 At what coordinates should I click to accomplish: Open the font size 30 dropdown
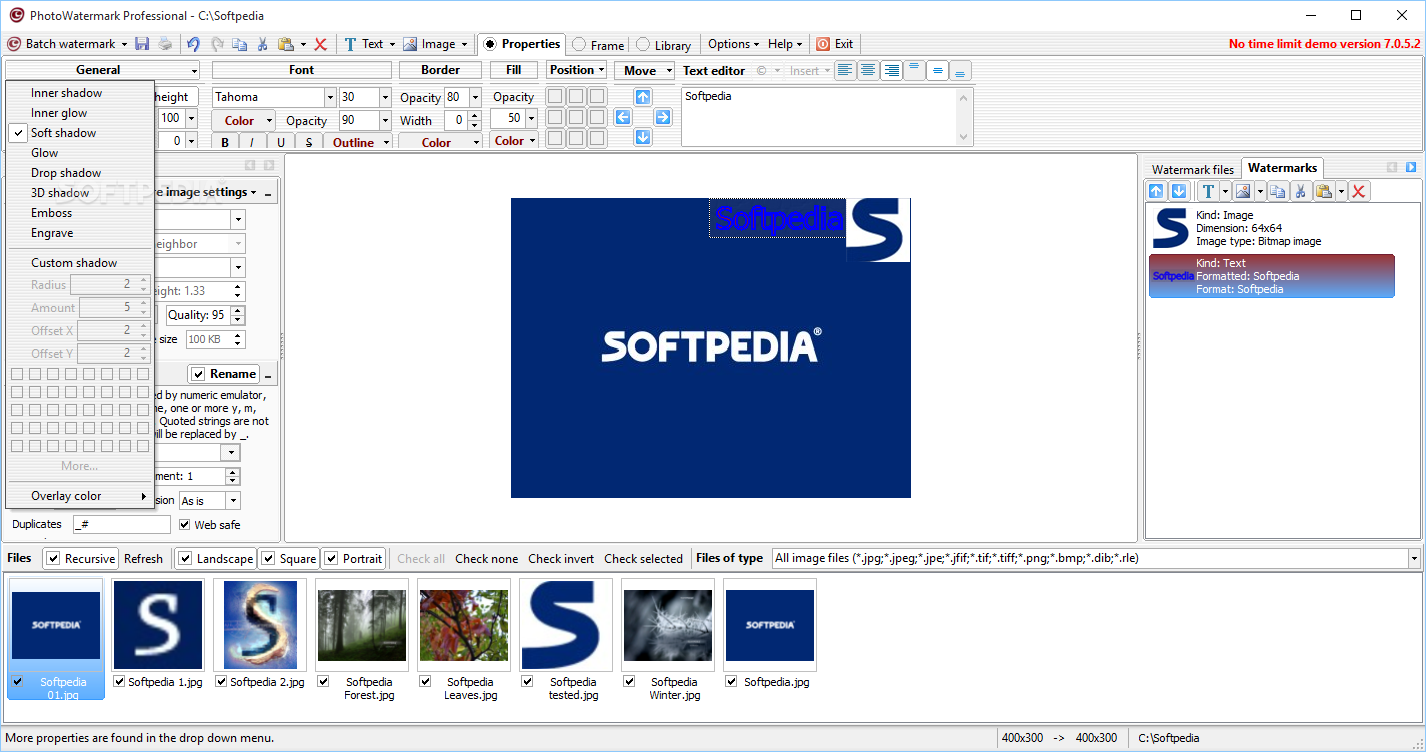click(x=385, y=97)
